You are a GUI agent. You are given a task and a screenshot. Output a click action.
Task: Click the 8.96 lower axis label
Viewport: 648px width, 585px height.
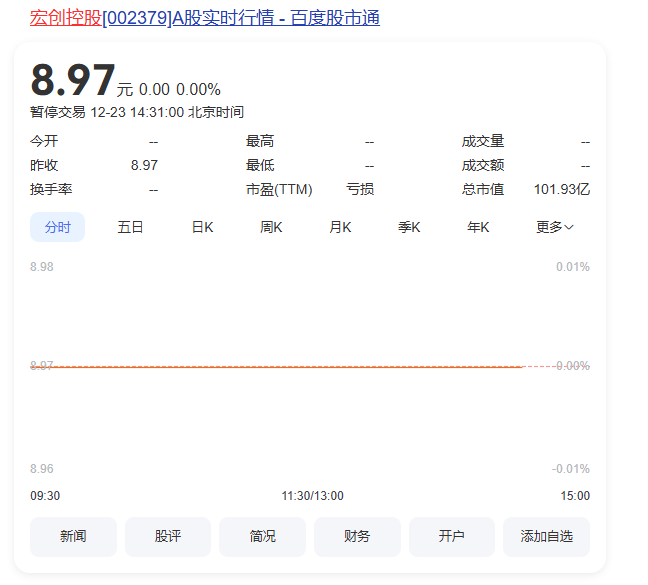42,469
